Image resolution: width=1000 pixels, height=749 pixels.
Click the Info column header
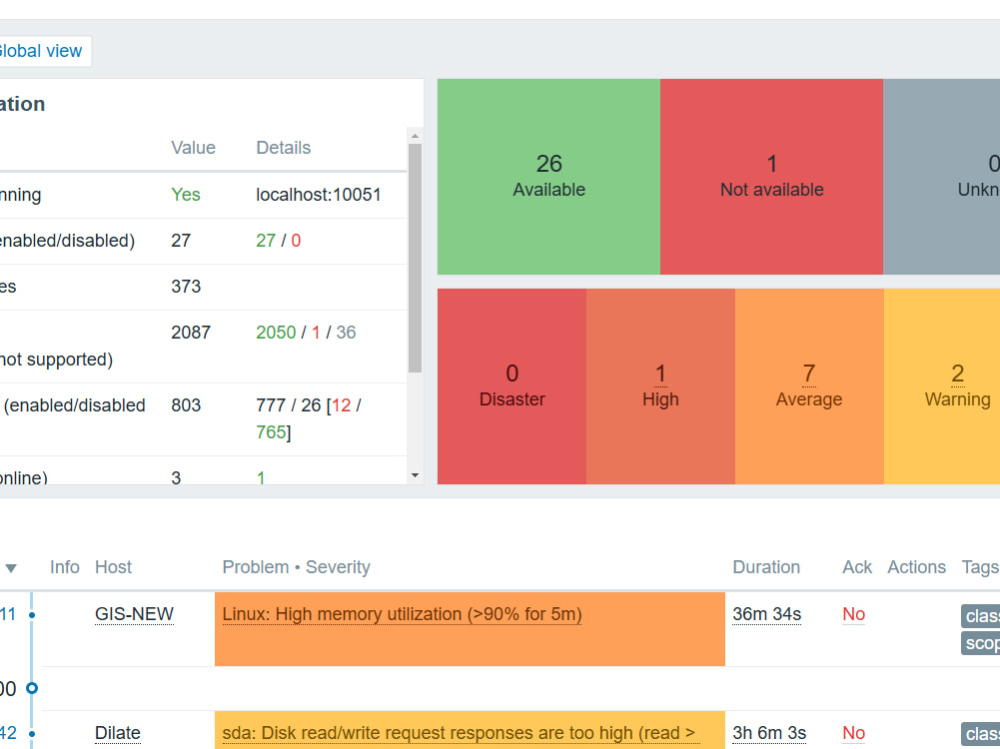(64, 567)
